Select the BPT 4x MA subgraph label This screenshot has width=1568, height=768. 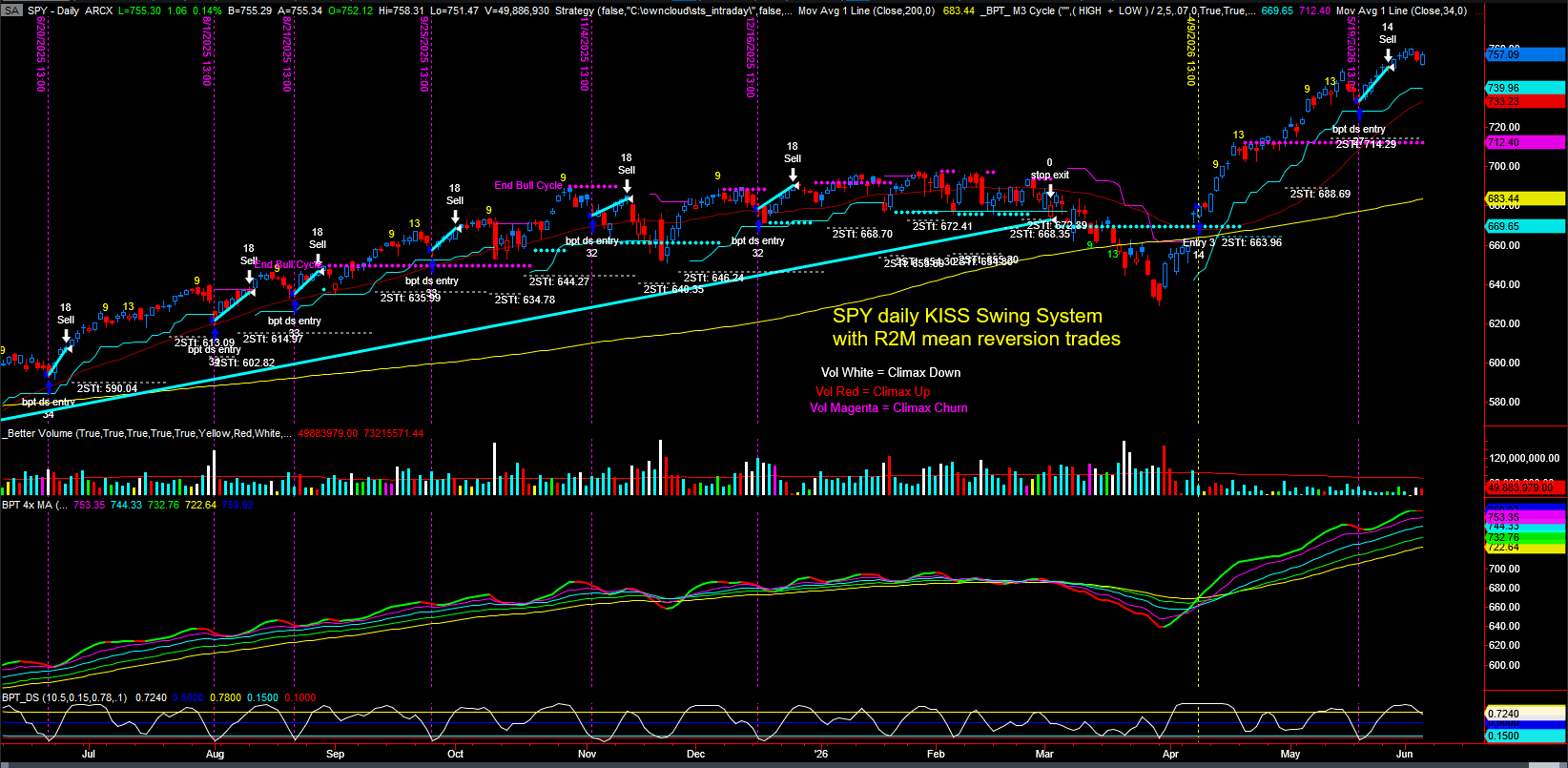tap(34, 505)
